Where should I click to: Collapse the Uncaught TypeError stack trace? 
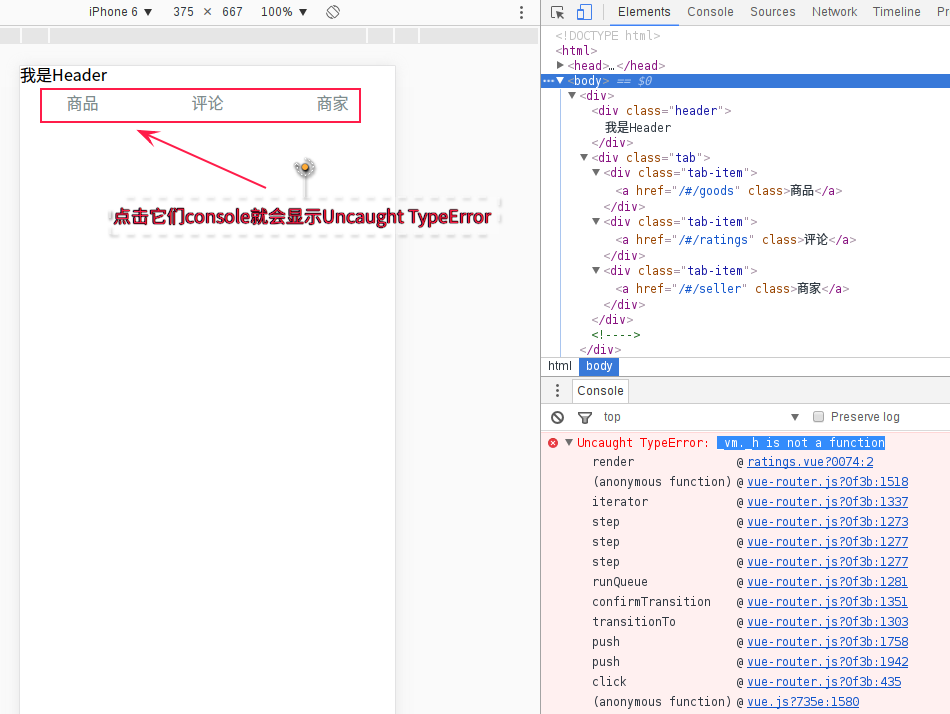[x=569, y=442]
